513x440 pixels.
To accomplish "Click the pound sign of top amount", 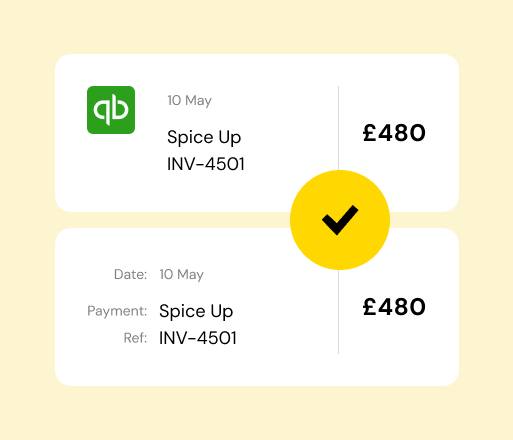I will (369, 133).
